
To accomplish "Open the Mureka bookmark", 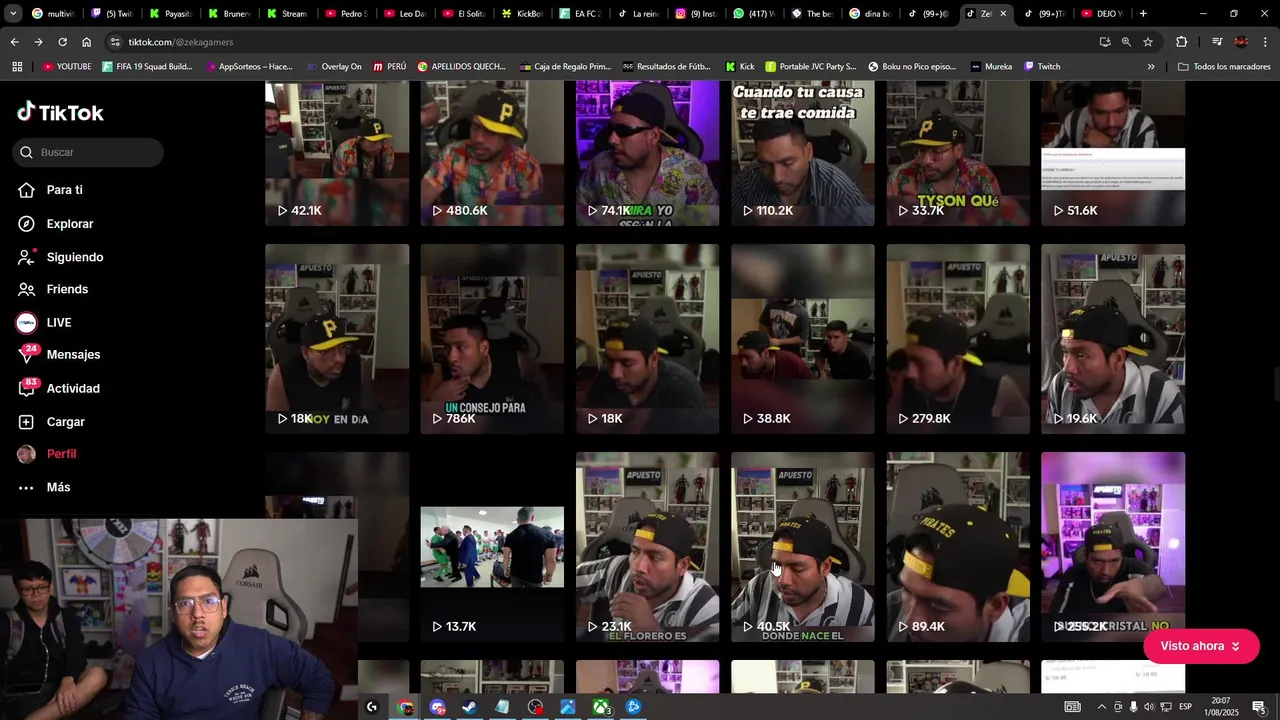I will click(991, 67).
